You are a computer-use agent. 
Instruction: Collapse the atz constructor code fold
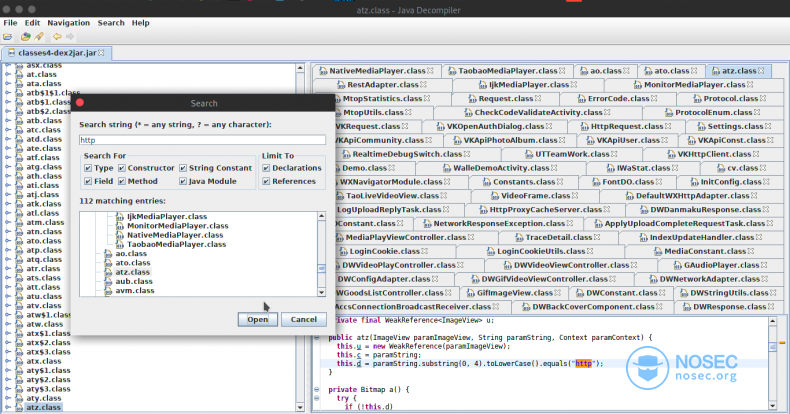point(316,337)
